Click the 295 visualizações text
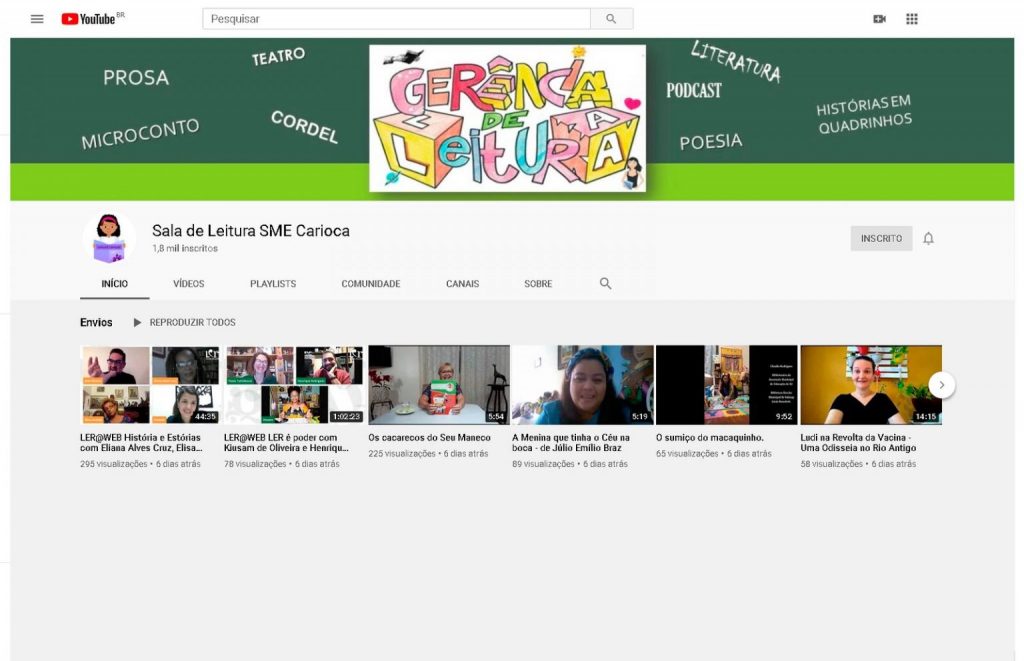 point(114,464)
